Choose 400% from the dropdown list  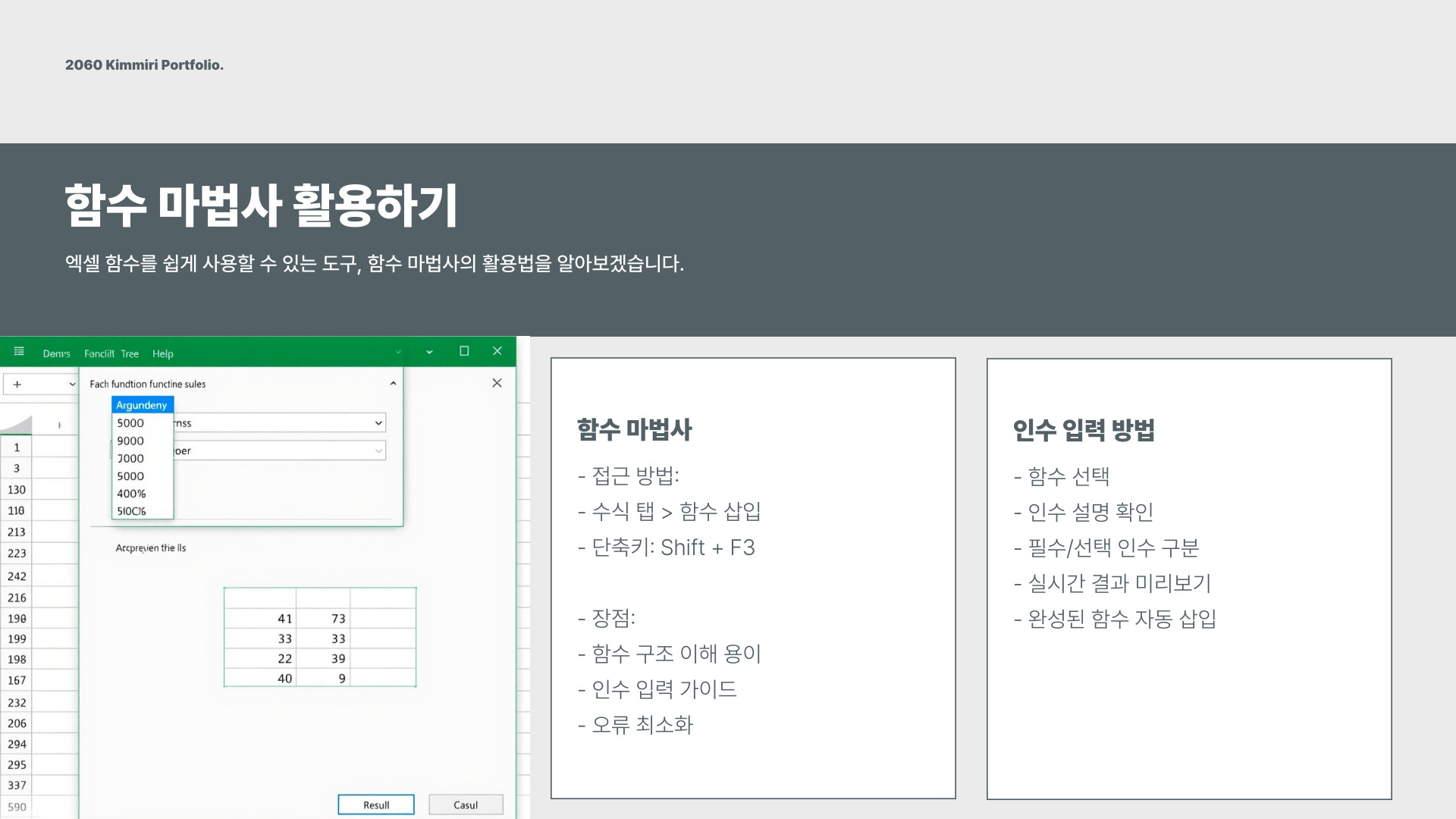tap(131, 494)
